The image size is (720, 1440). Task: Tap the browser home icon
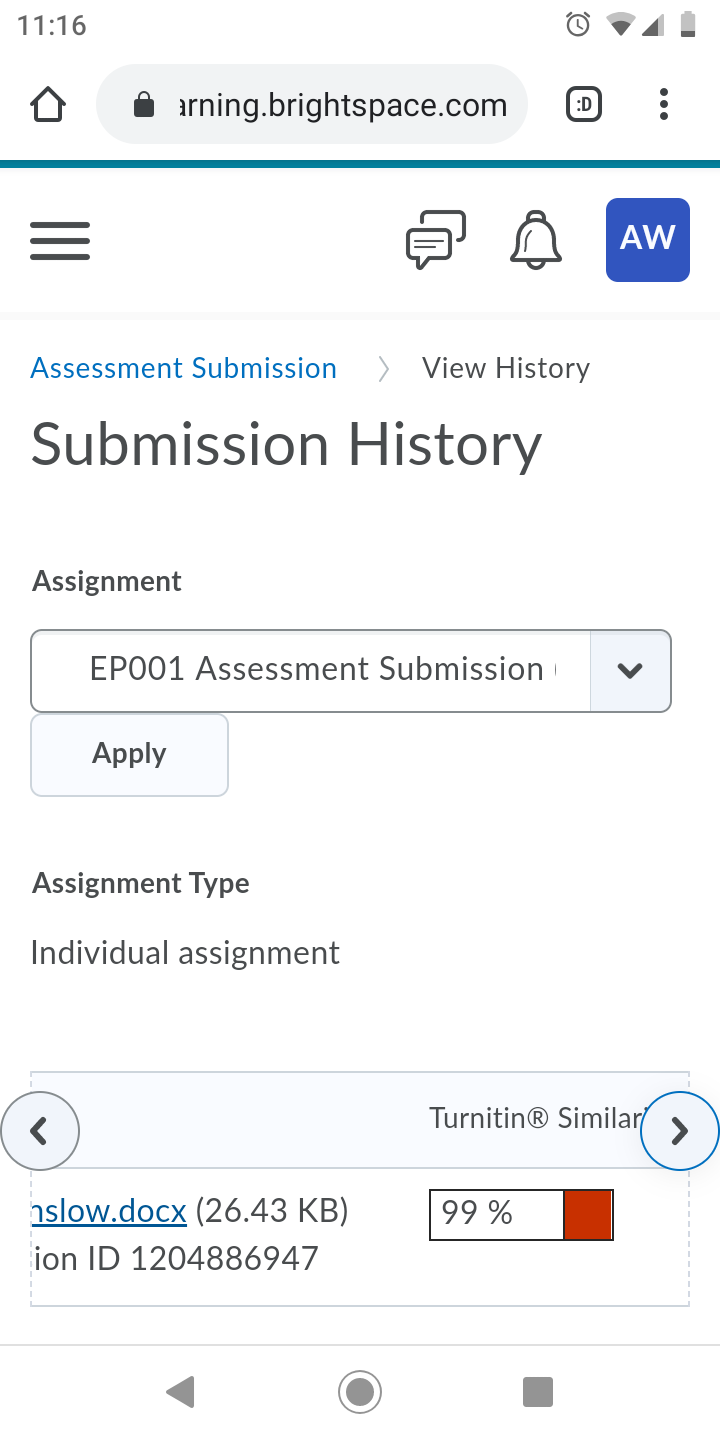pos(48,105)
